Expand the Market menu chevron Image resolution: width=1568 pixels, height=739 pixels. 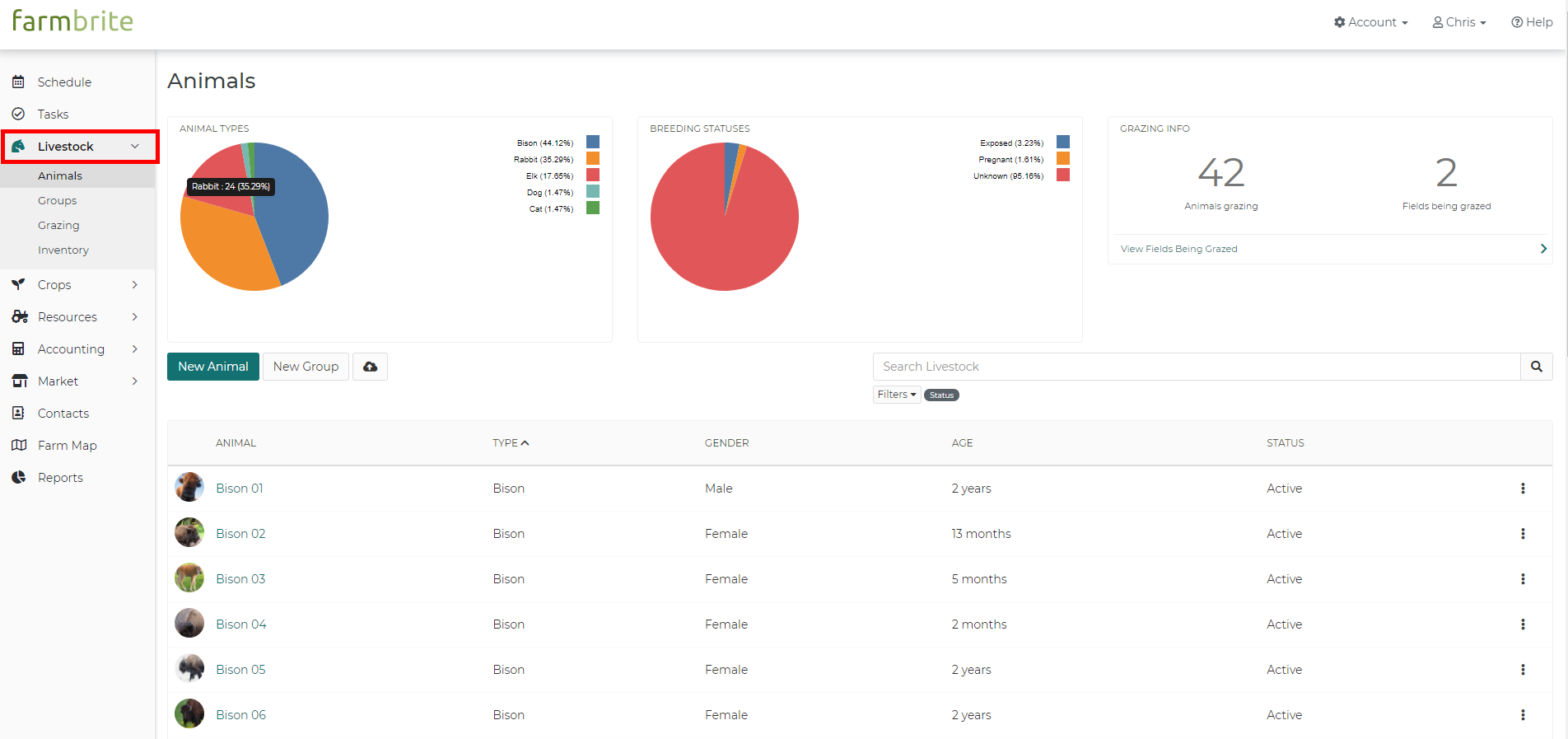tap(135, 381)
